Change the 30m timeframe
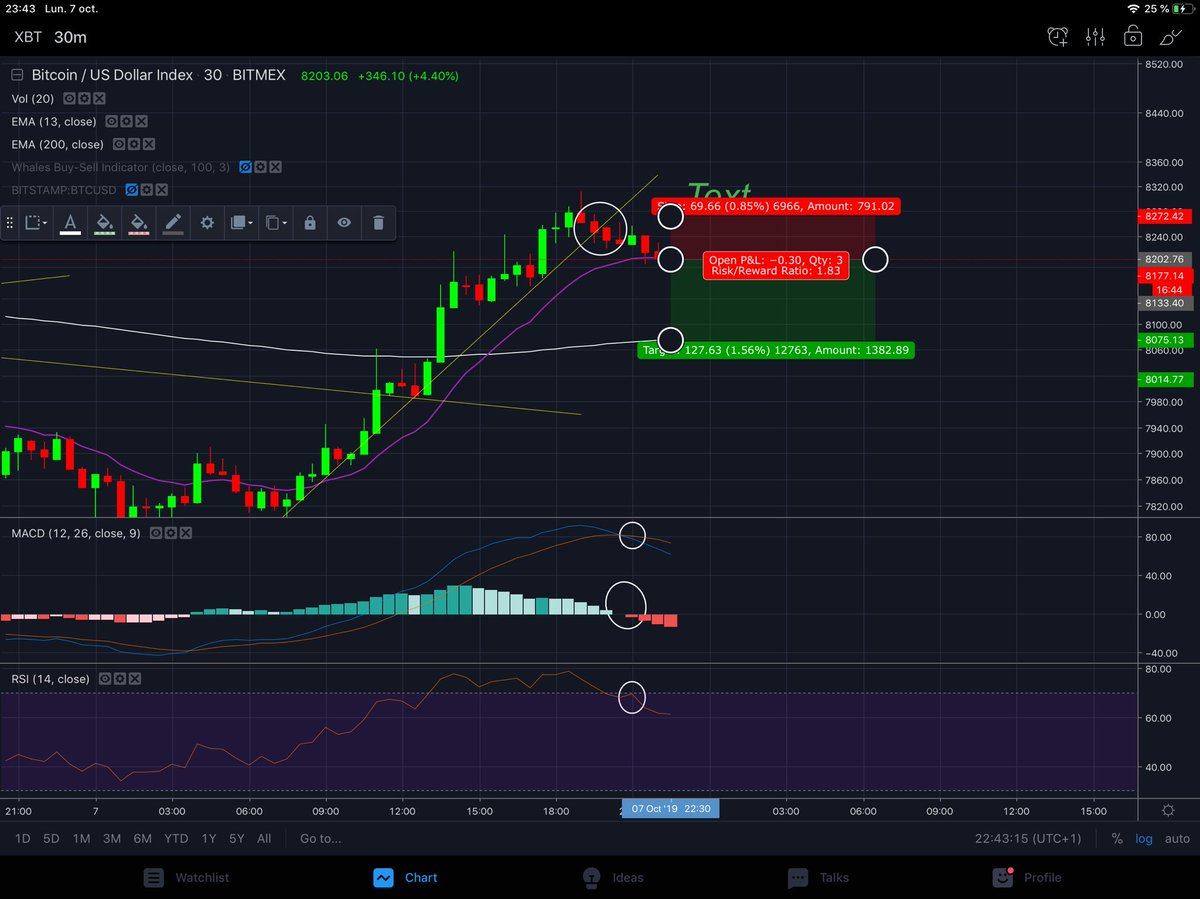 coord(70,37)
